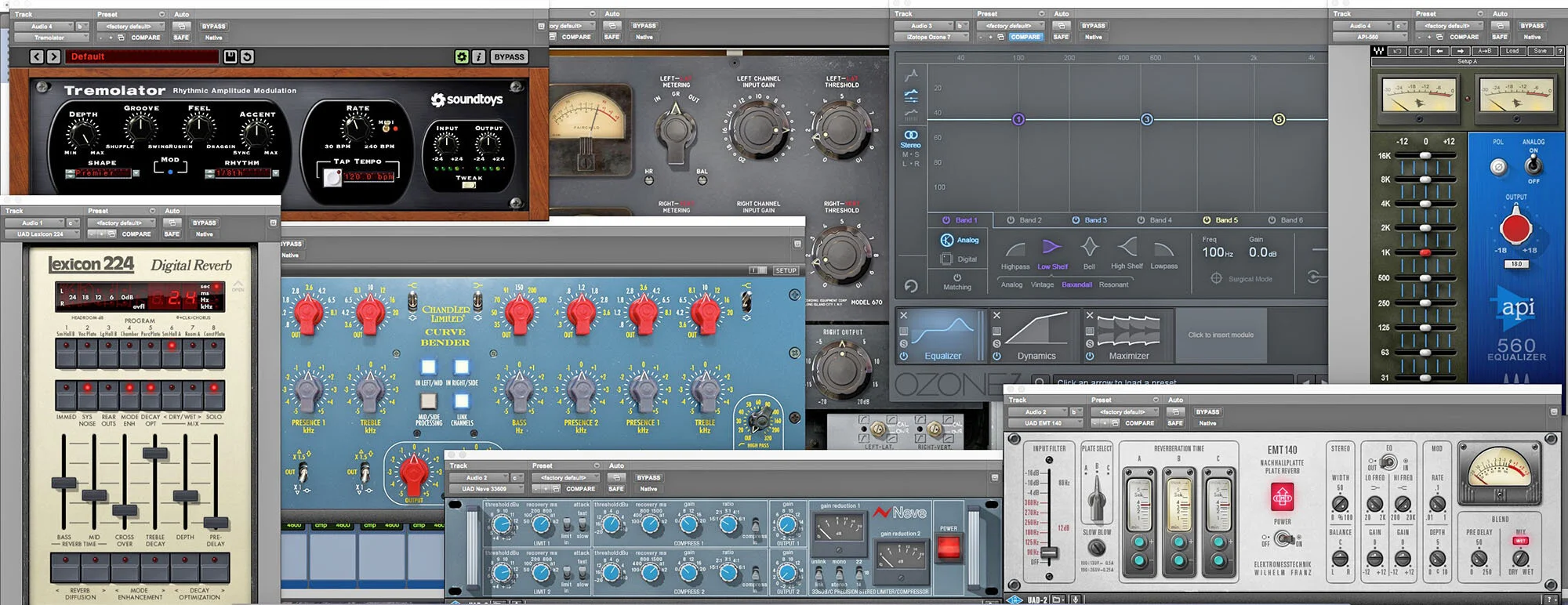Go to next preset in Tremolator
The width and height of the screenshot is (1568, 605).
[x=53, y=56]
